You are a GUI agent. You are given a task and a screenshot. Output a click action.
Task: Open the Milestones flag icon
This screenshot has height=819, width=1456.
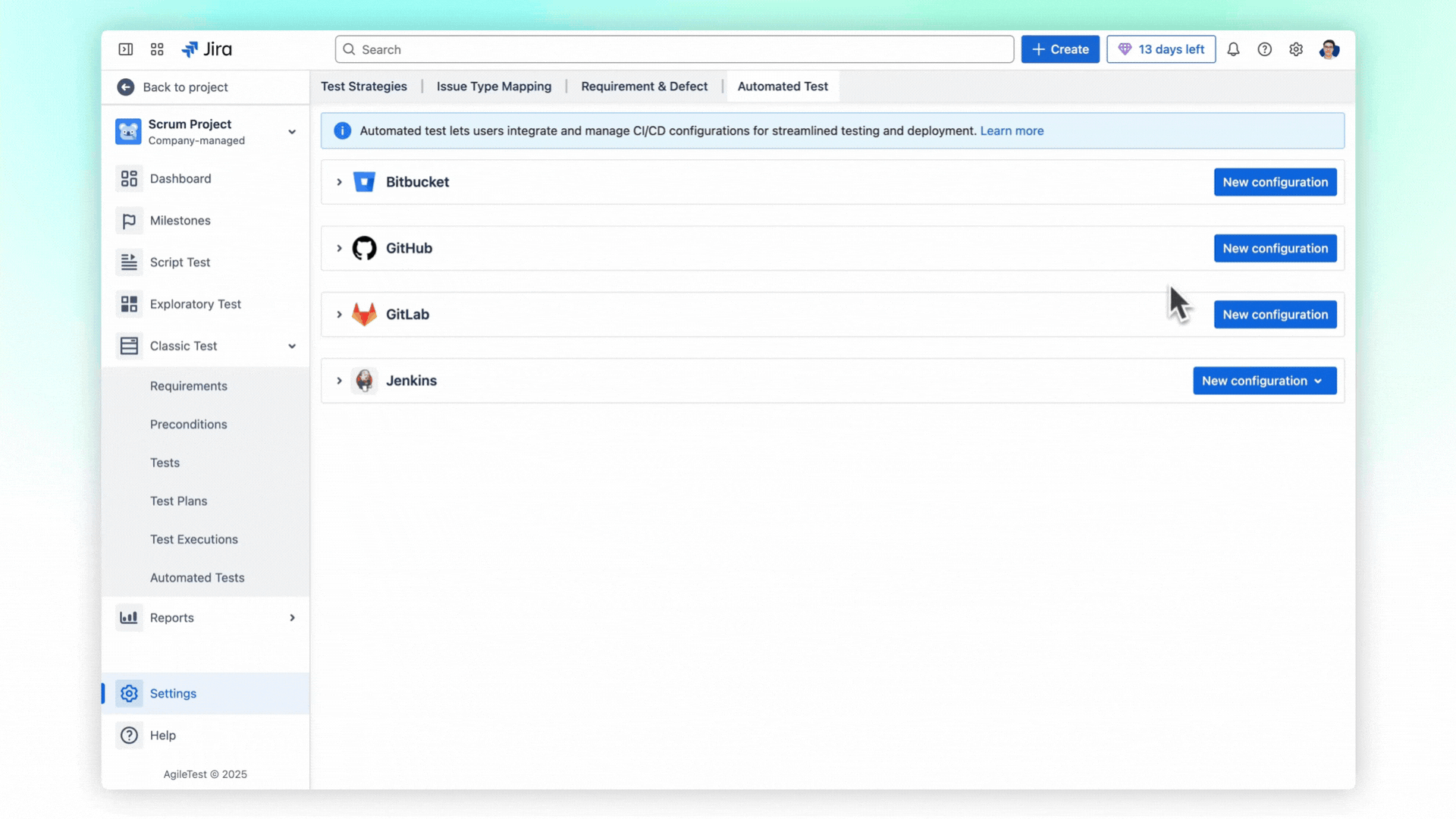point(128,220)
